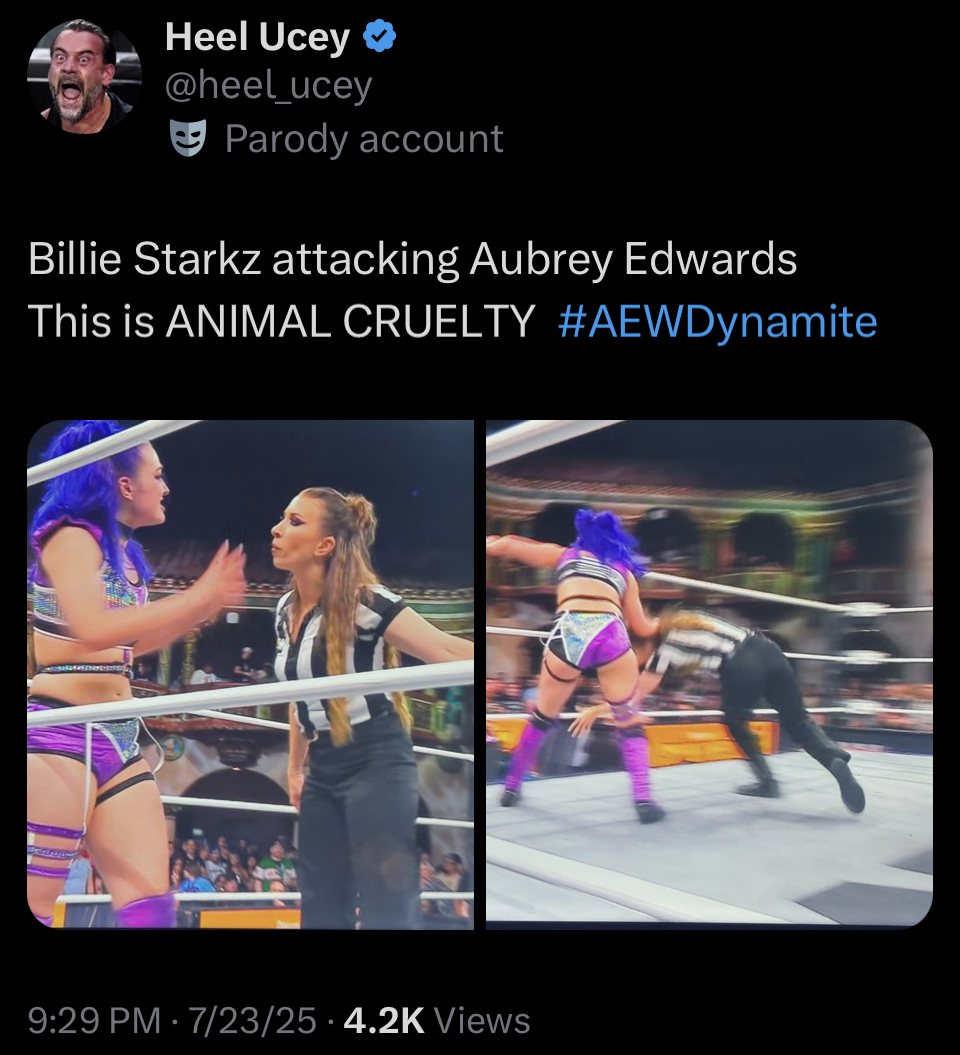Open the #AEWDynamite hashtag
The image size is (960, 1055).
(718, 321)
